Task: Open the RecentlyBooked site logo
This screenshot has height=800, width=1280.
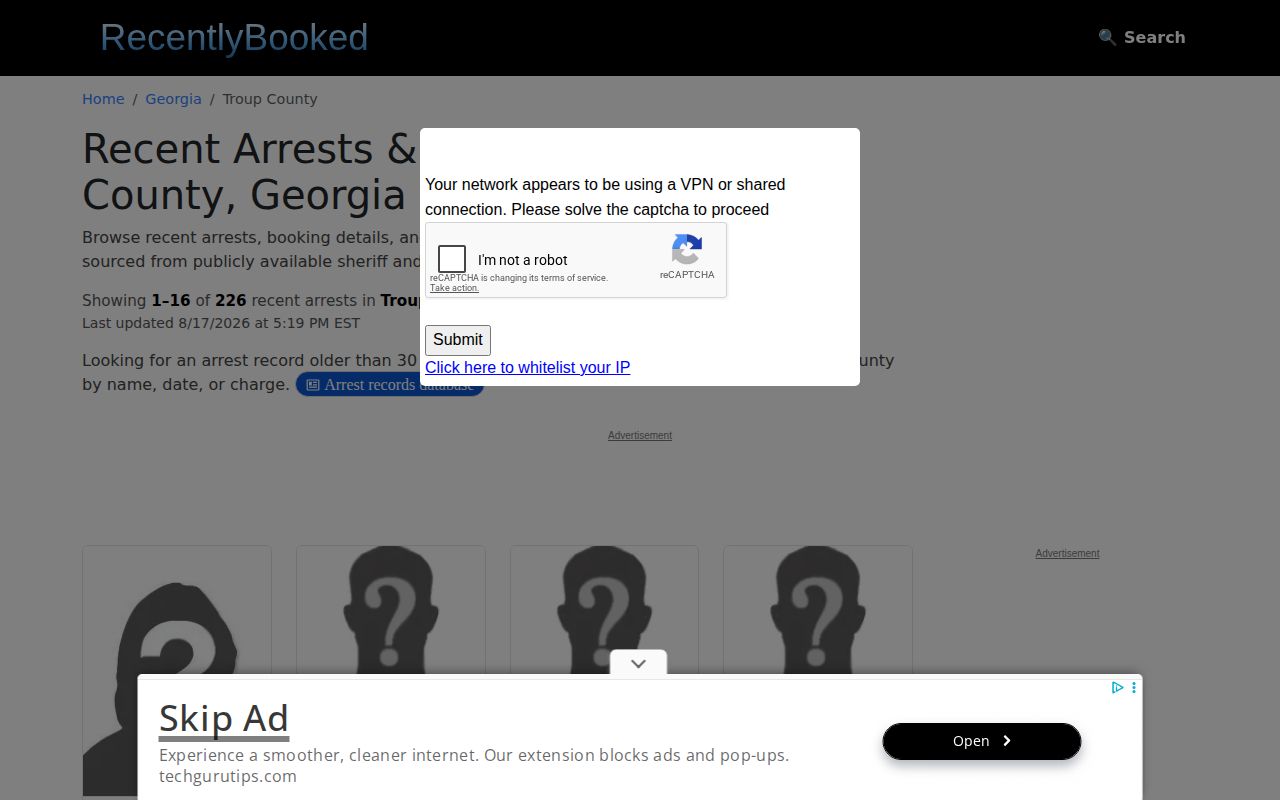Action: point(234,37)
